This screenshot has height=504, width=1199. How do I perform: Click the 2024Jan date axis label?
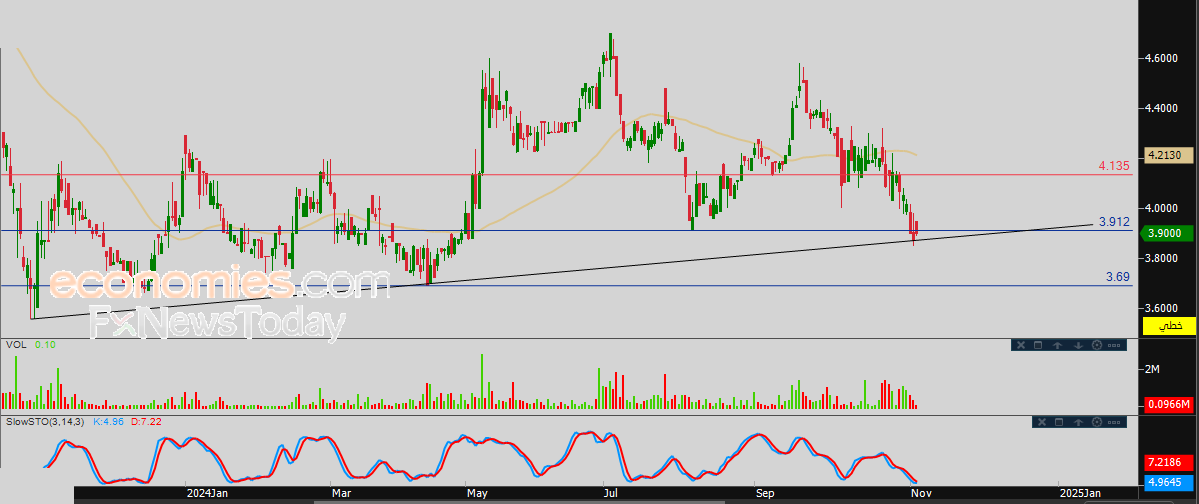[207, 493]
